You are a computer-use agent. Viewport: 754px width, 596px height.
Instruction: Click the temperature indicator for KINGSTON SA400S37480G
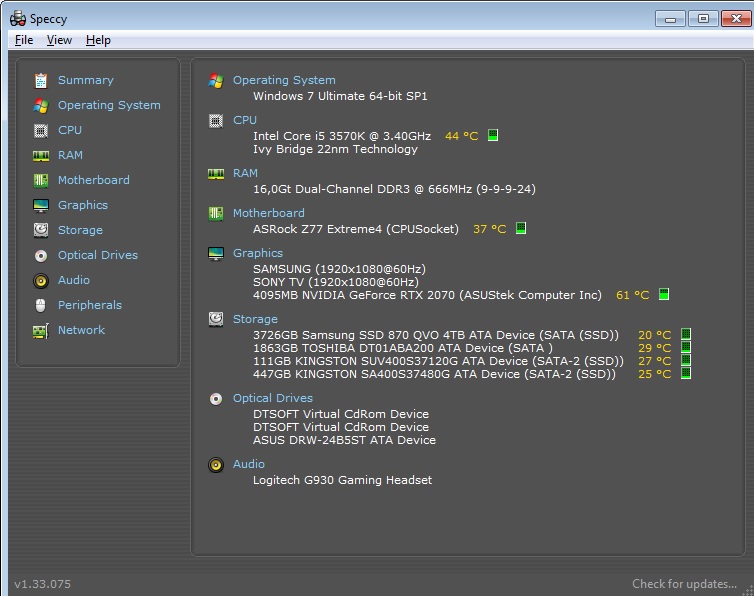point(686,373)
